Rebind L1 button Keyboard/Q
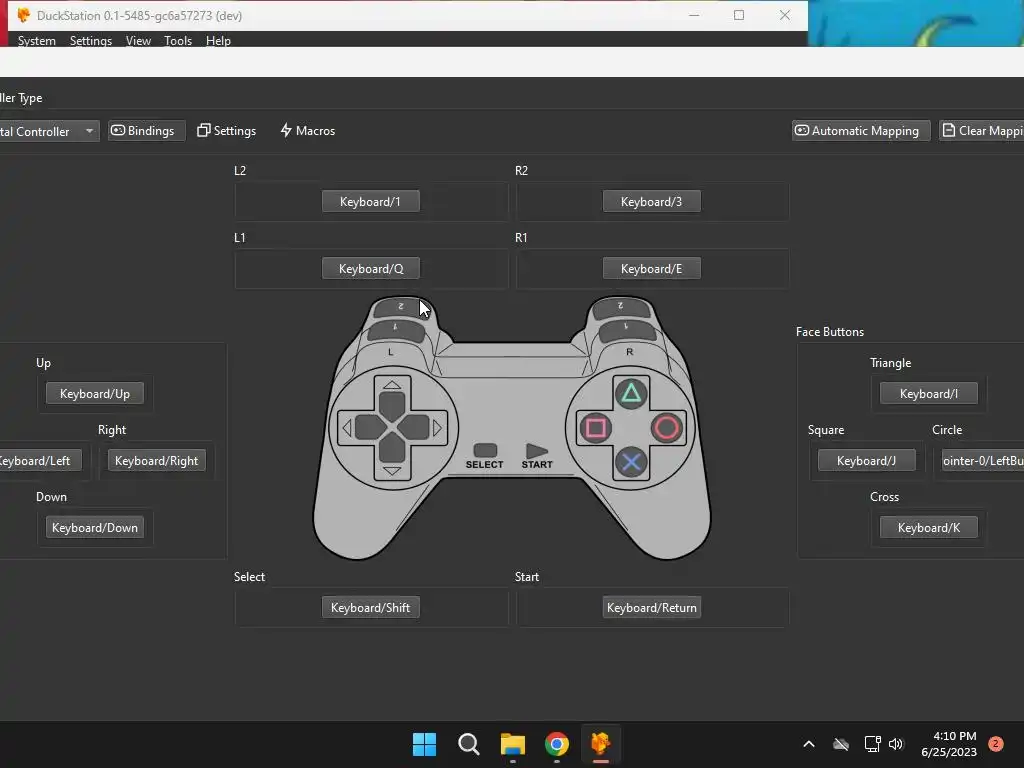The image size is (1024, 768). (x=370, y=268)
